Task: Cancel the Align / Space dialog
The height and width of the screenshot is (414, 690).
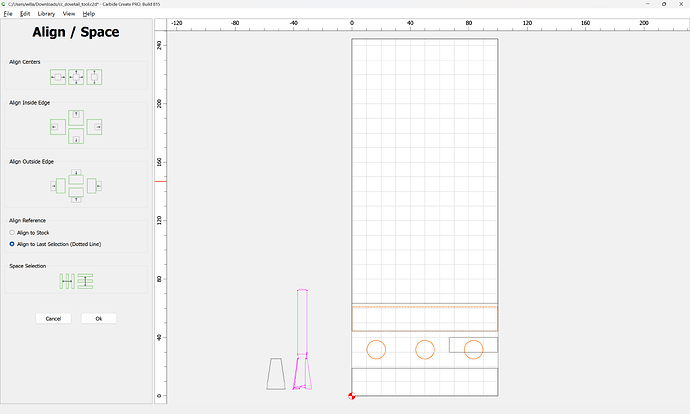Action: (x=53, y=319)
